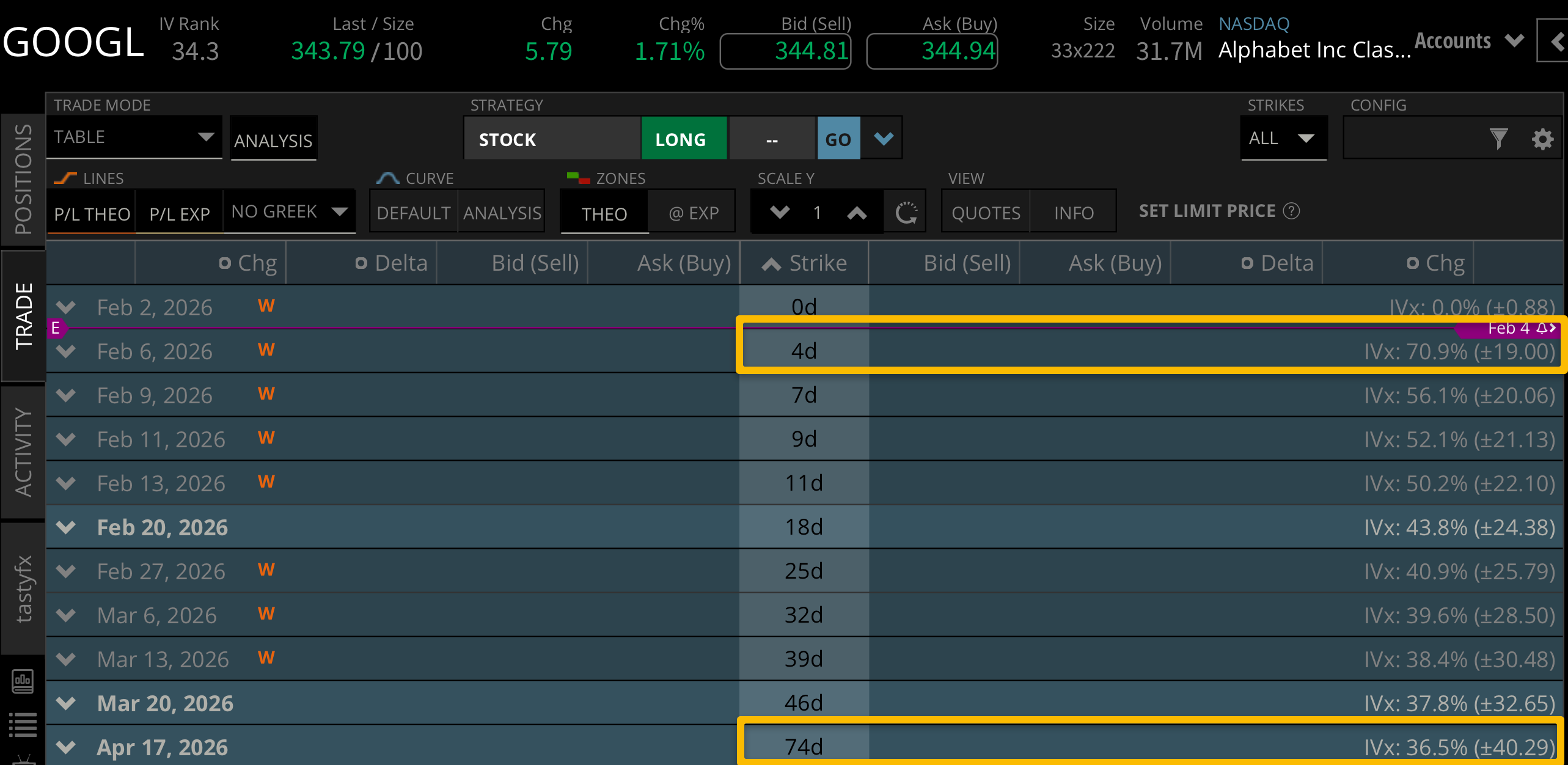This screenshot has height=765, width=1568.
Task: Toggle the P/L THEO line
Action: [x=92, y=214]
